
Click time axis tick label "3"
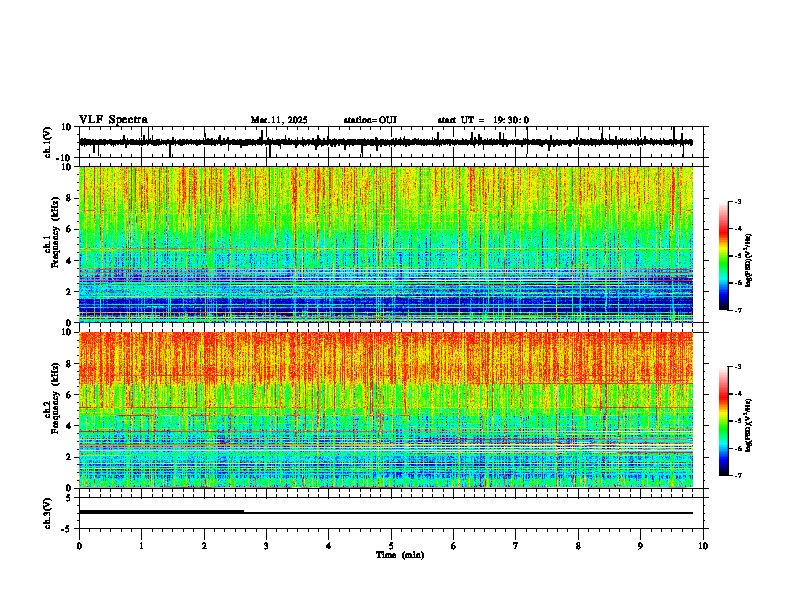point(266,546)
